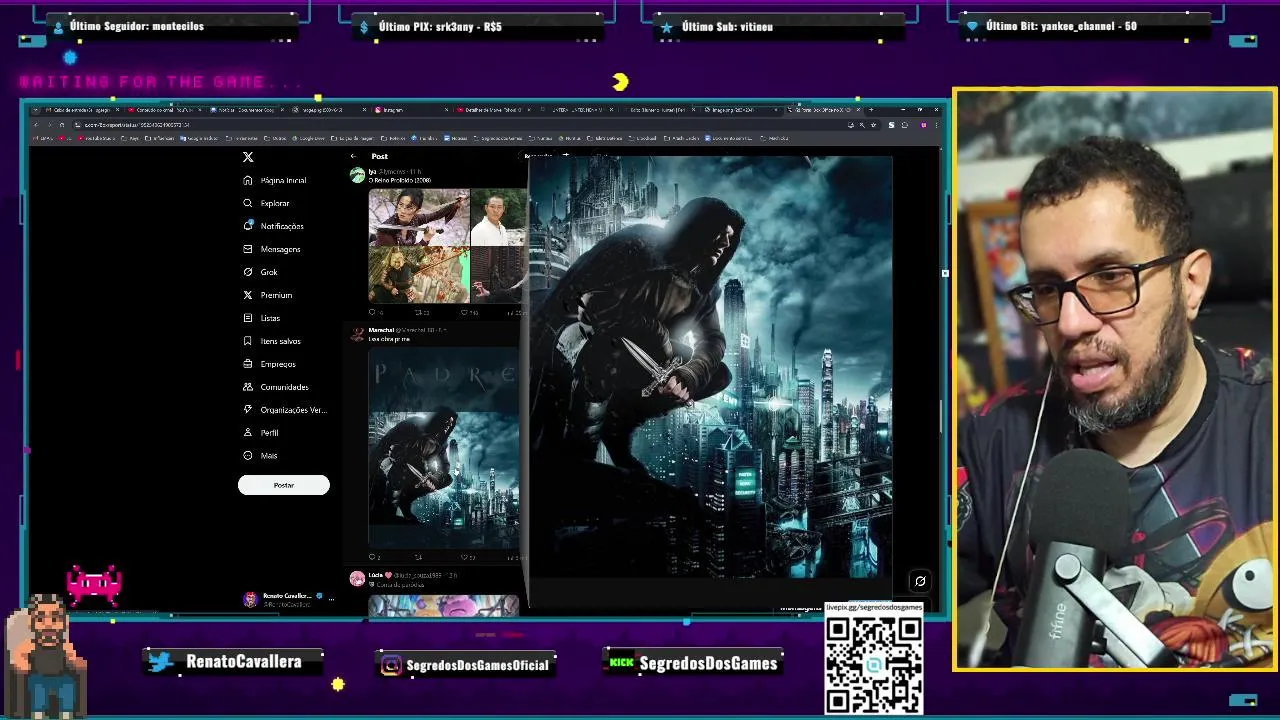Reload the page in the browser

(x=62, y=125)
